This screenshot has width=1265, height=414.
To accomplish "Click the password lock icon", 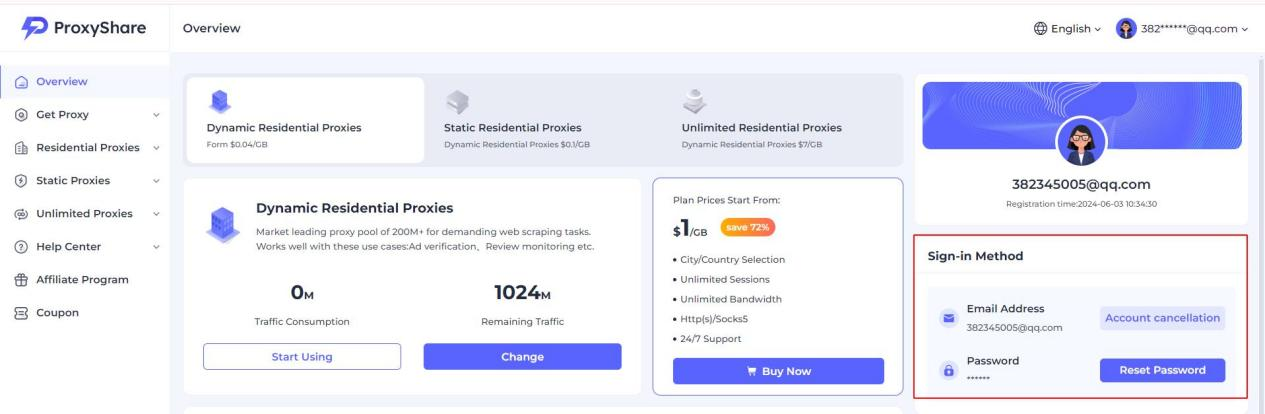I will point(949,370).
